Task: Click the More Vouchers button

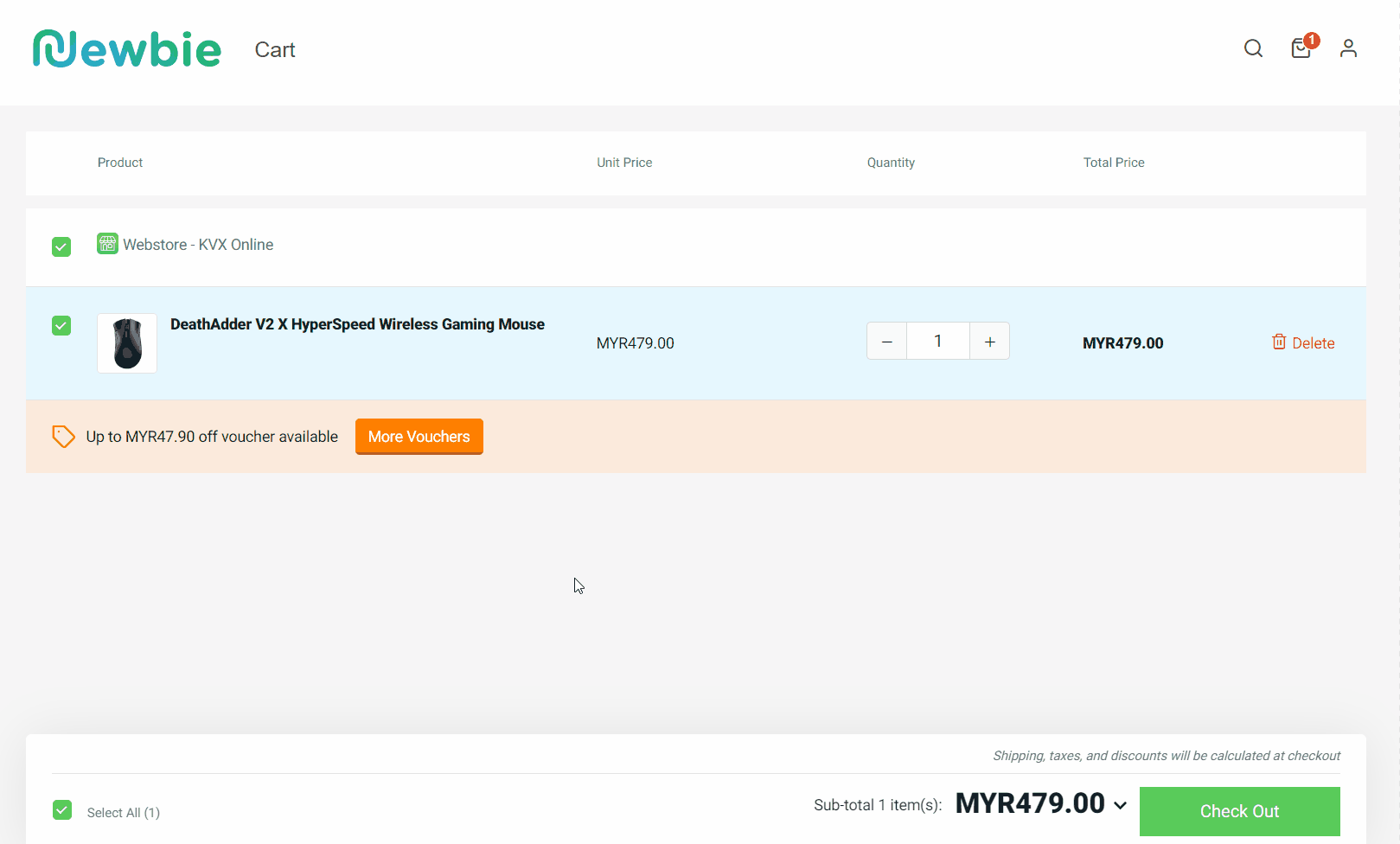Action: click(419, 436)
